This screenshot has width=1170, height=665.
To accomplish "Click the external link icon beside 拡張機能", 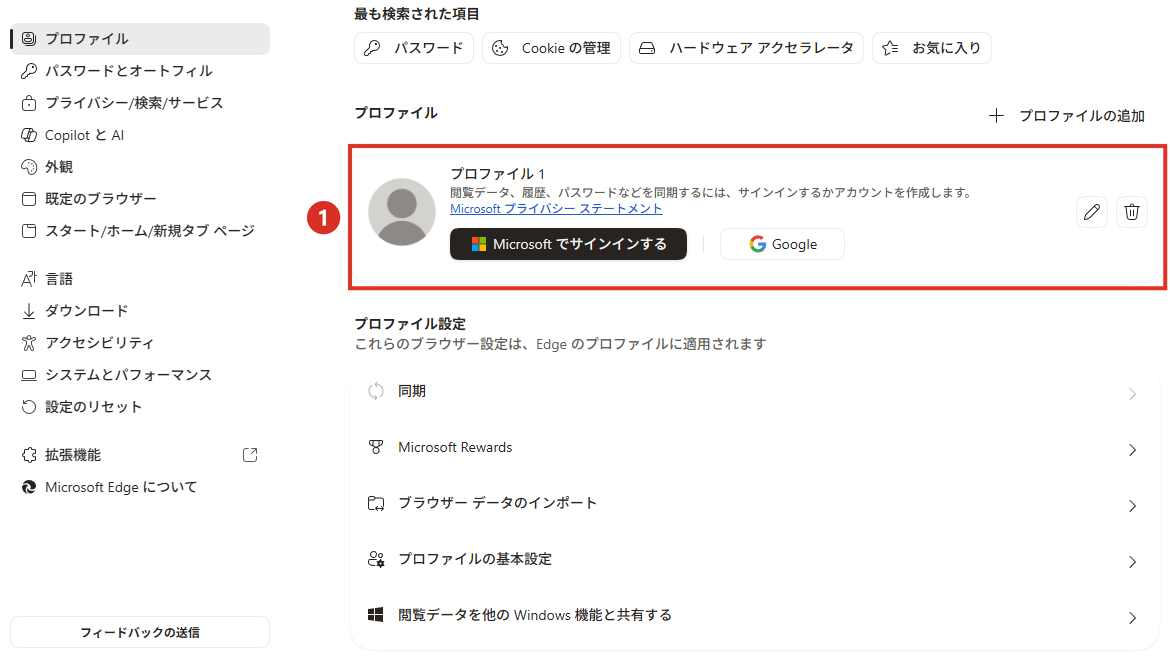I will pos(250,455).
